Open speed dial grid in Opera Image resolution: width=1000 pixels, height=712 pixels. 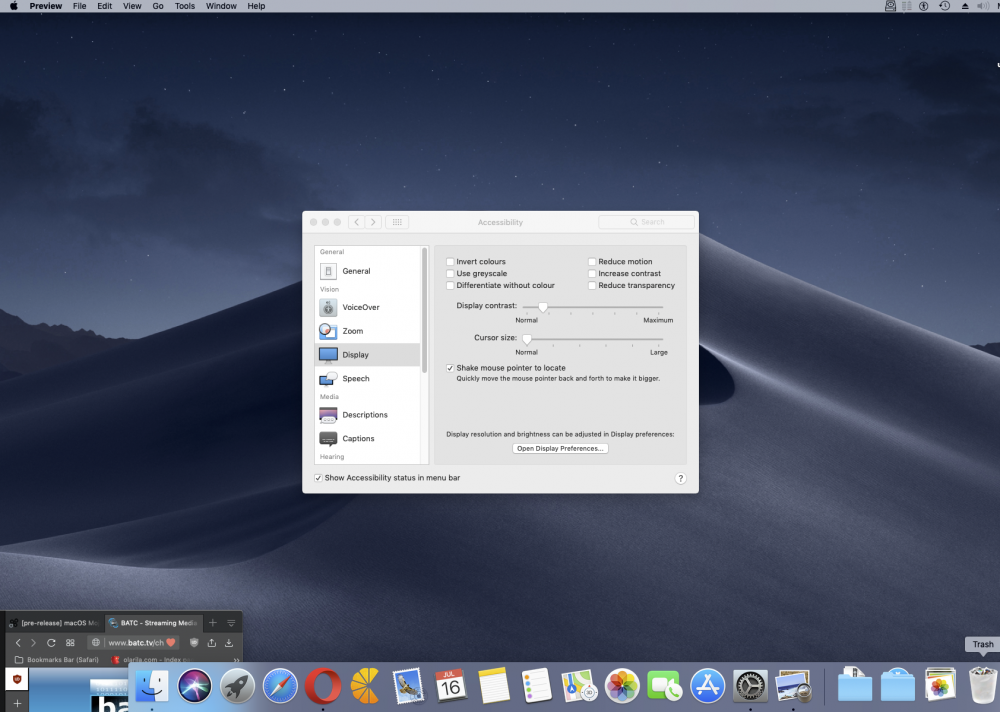(x=70, y=643)
